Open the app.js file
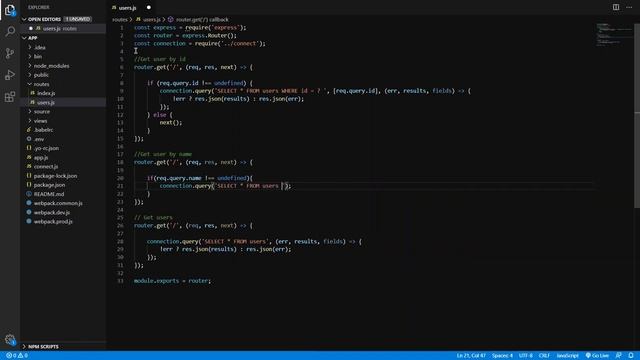 [41, 158]
